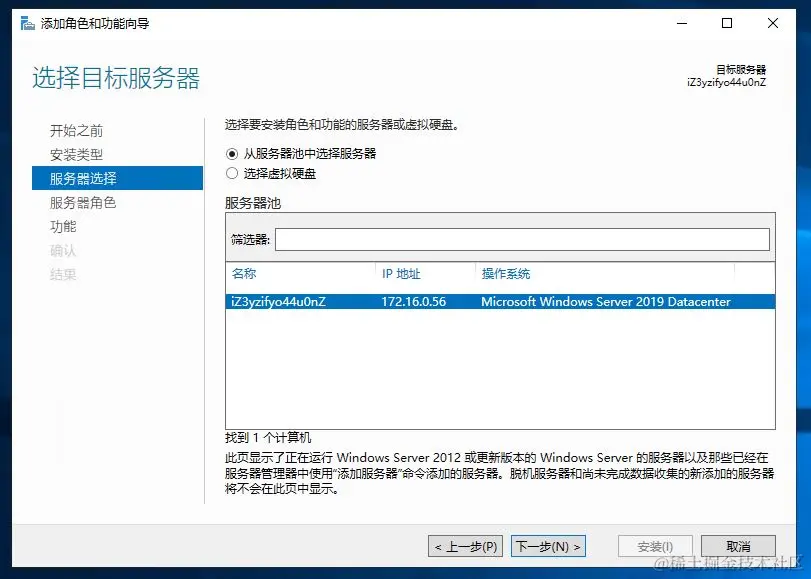Image resolution: width=811 pixels, height=579 pixels.
Task: Go to 服务器角色 step
Action: pyautogui.click(x=83, y=202)
